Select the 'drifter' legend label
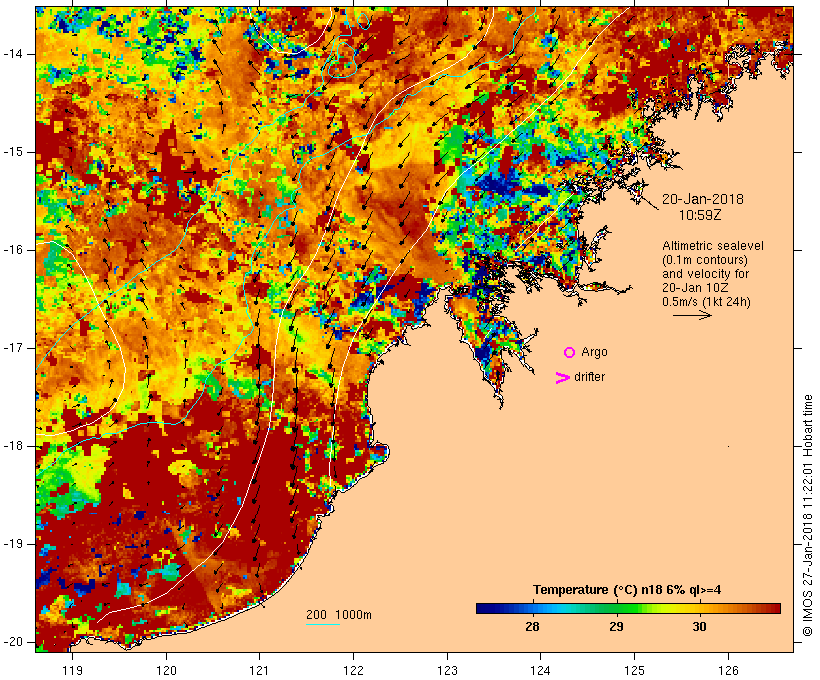Screen dimensions: 820x680 [x=589, y=377]
